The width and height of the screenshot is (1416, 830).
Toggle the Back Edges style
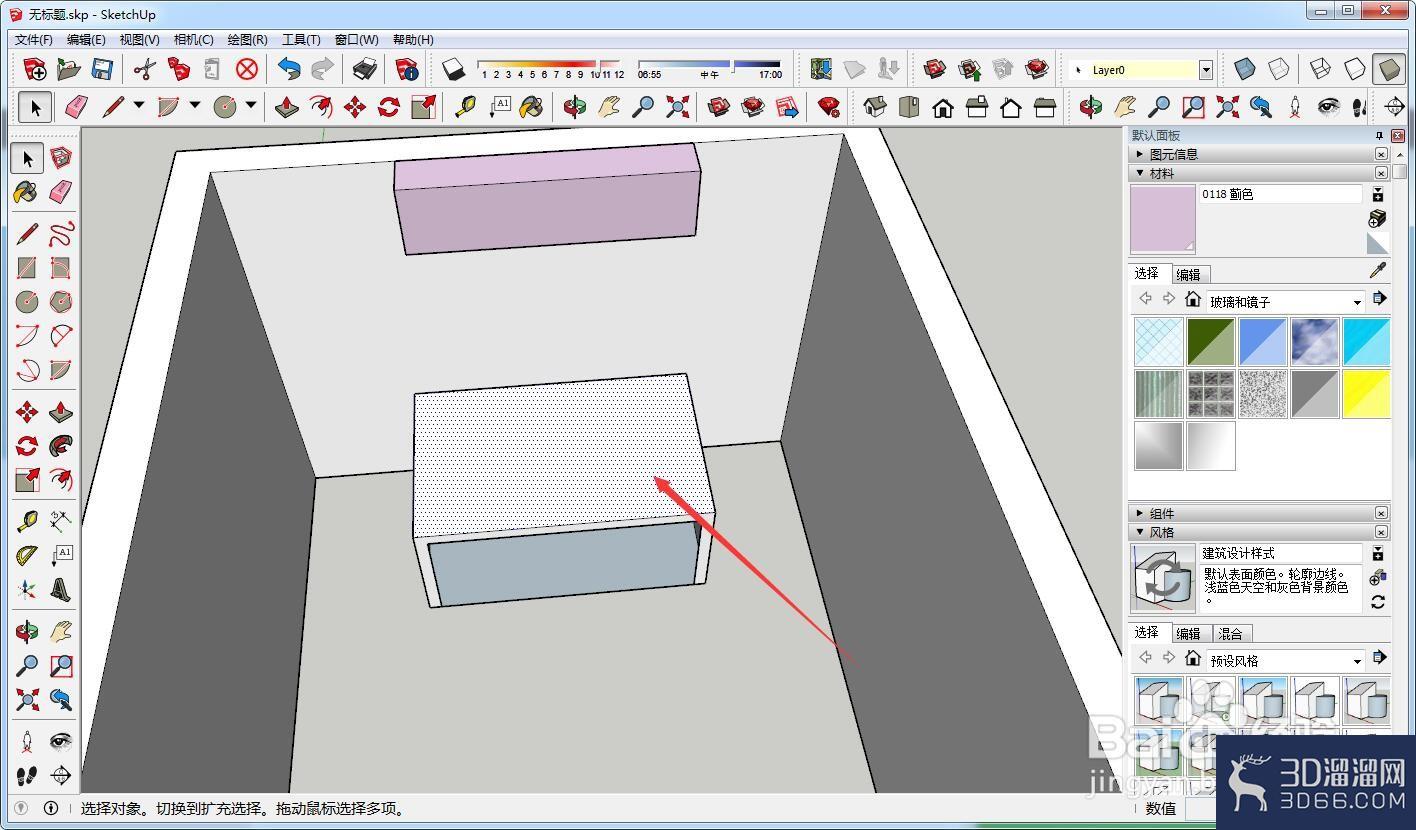point(1279,69)
